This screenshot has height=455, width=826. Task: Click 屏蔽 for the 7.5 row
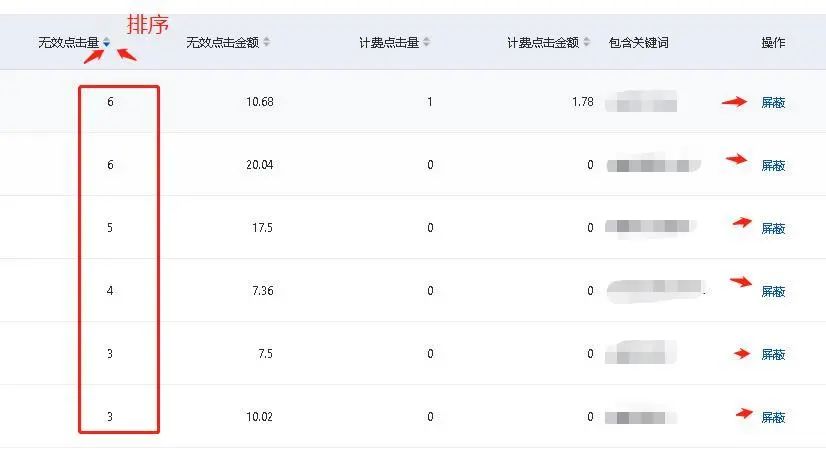click(773, 354)
